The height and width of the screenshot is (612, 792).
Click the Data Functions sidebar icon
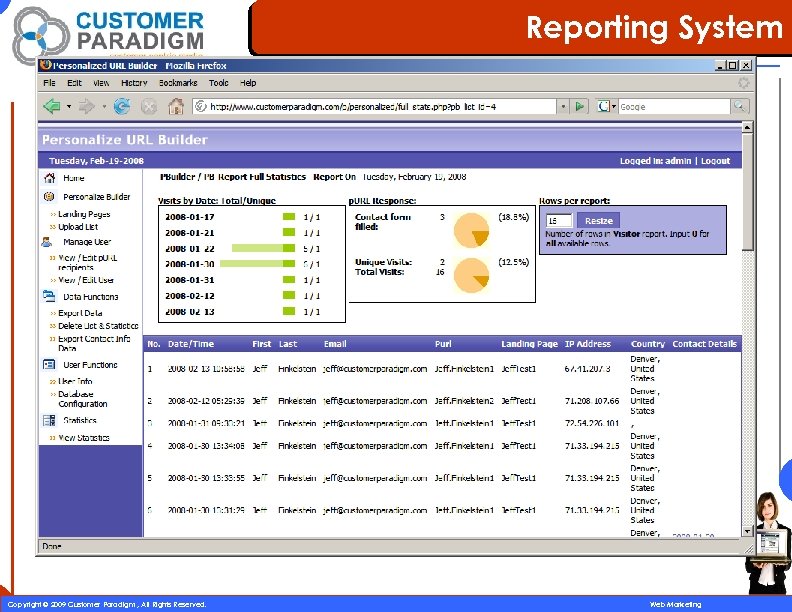(49, 296)
